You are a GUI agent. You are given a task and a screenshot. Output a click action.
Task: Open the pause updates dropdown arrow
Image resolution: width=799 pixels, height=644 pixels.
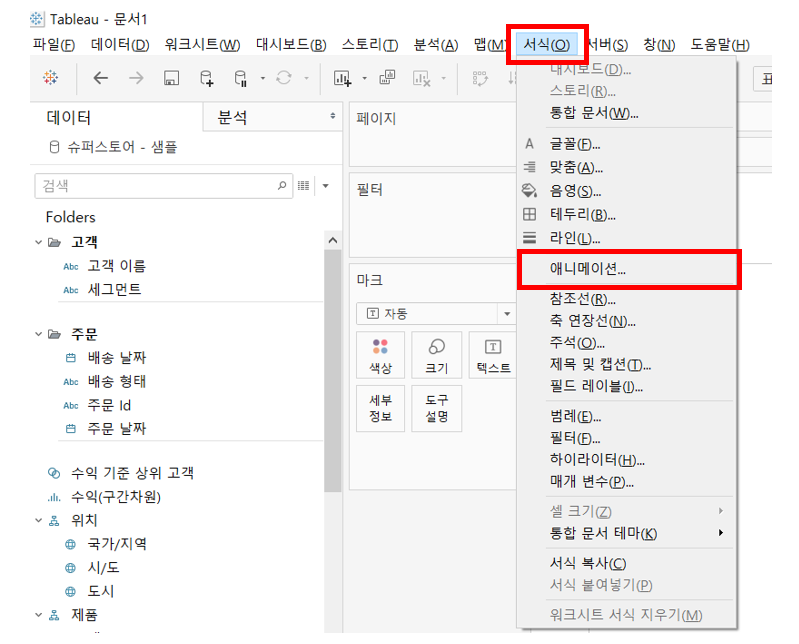click(x=263, y=78)
